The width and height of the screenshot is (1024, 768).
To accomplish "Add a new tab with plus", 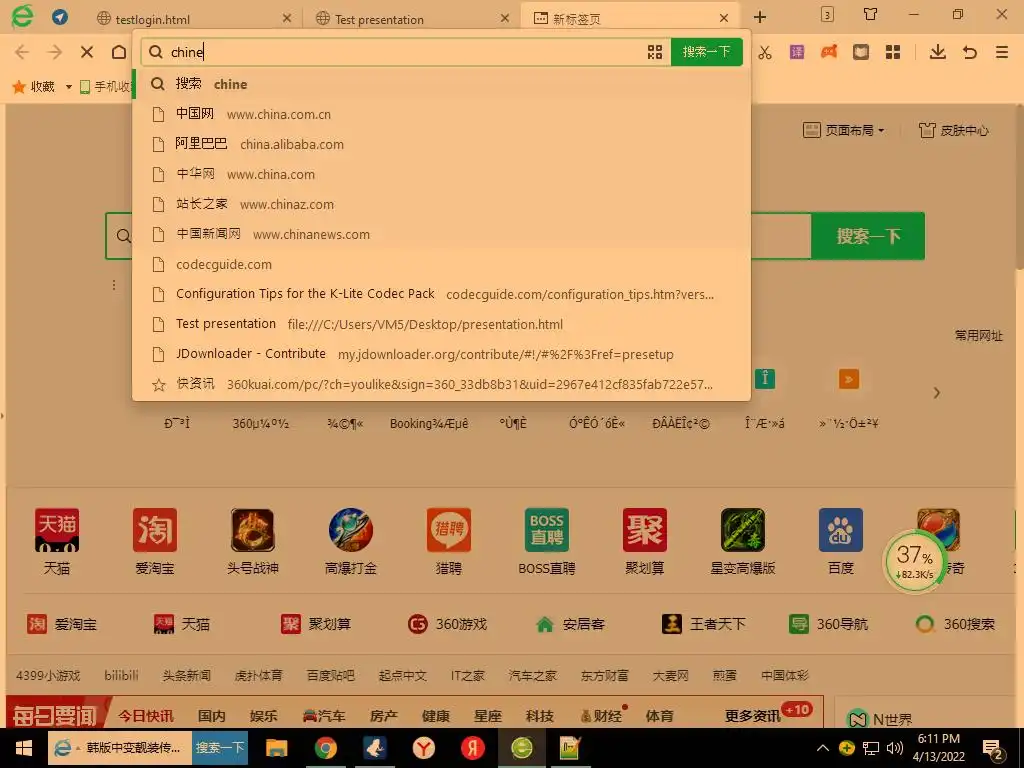I will (760, 18).
